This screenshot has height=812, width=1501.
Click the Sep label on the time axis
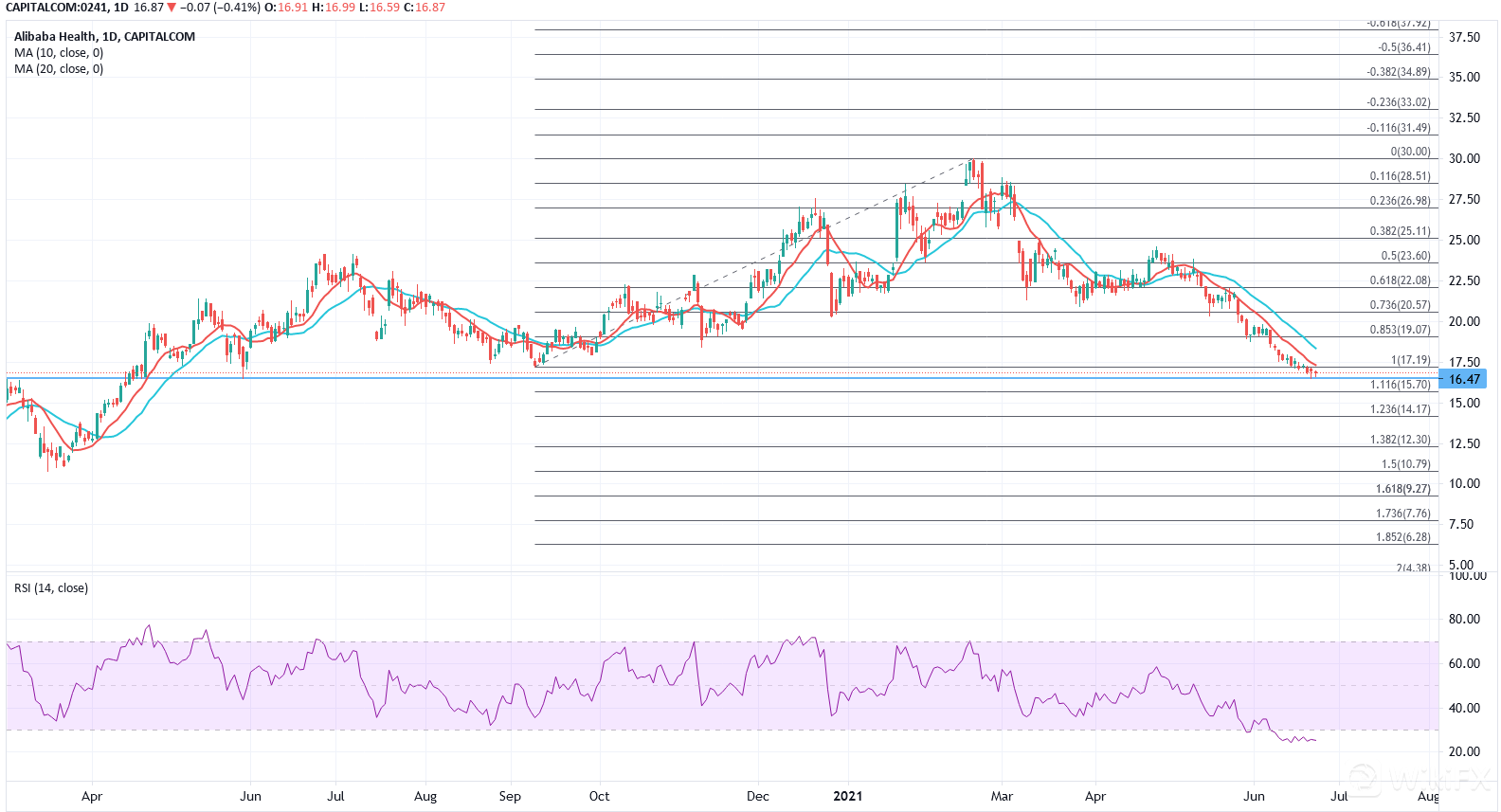pos(510,796)
